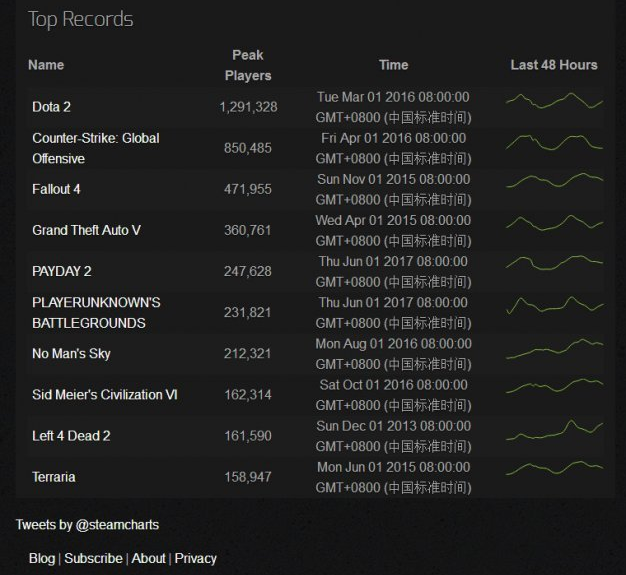Open the Tweets by @steamcharts link
The height and width of the screenshot is (575, 626).
coord(87,525)
